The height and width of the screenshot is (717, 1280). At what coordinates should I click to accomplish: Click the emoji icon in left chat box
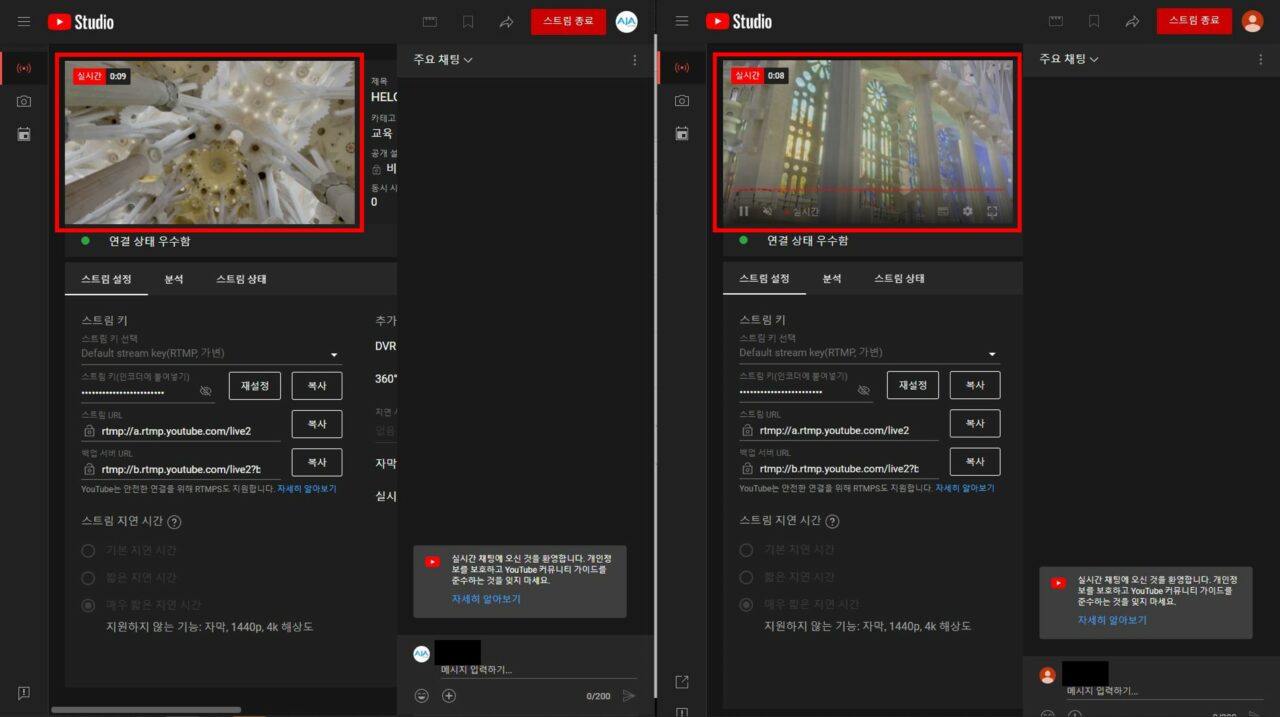click(x=422, y=696)
